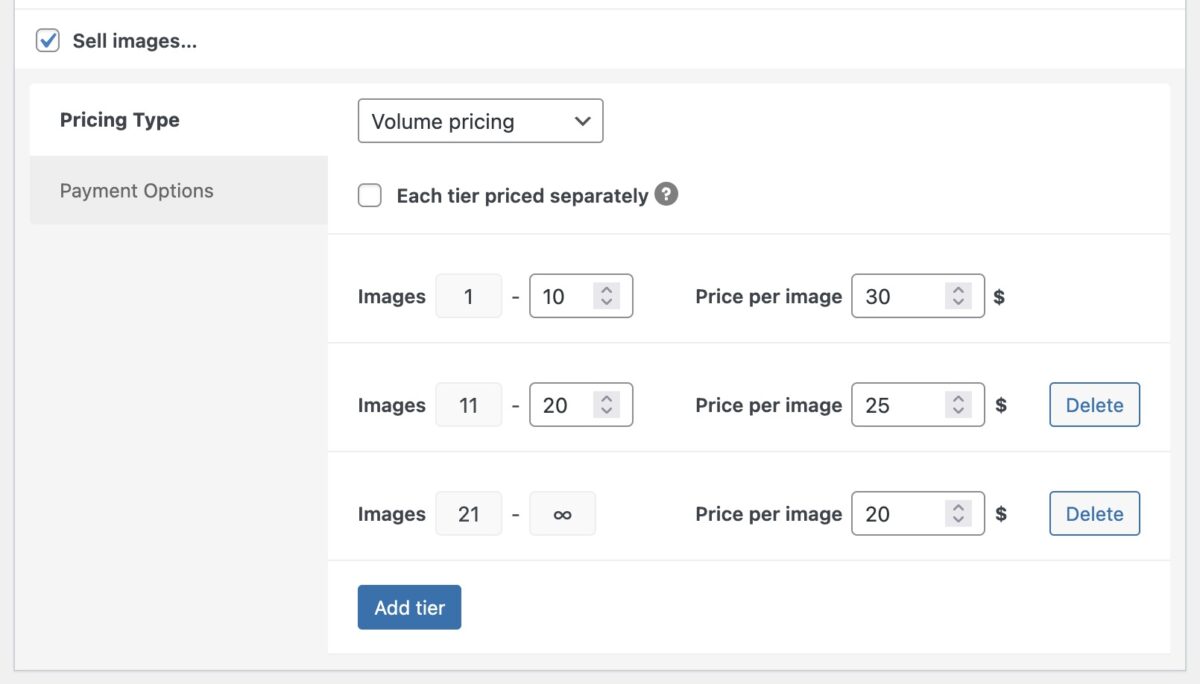Screen dimensions: 1200x684
Task: Enable Each tier priced separately
Action: pyautogui.click(x=370, y=195)
